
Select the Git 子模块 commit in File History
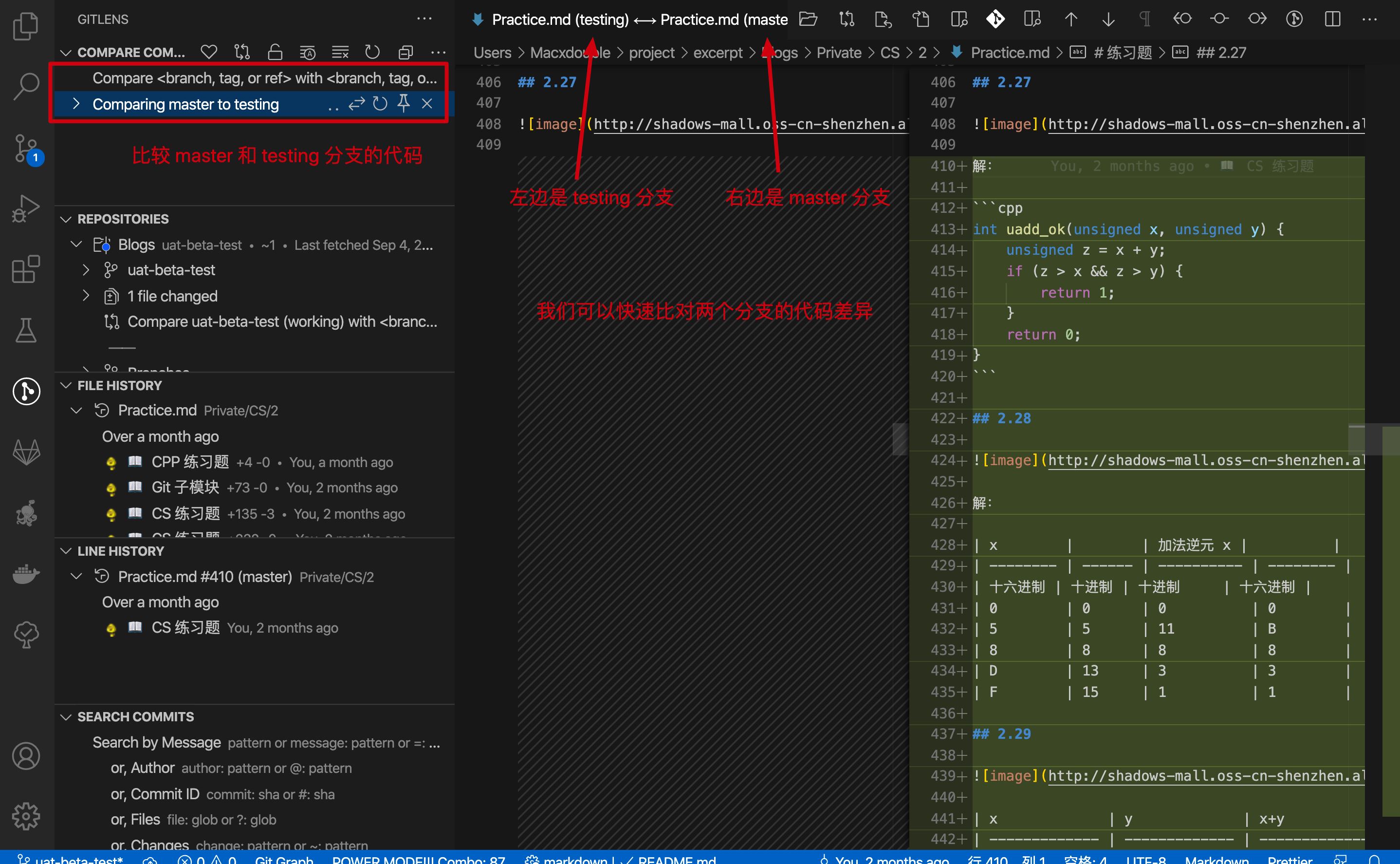click(x=185, y=488)
